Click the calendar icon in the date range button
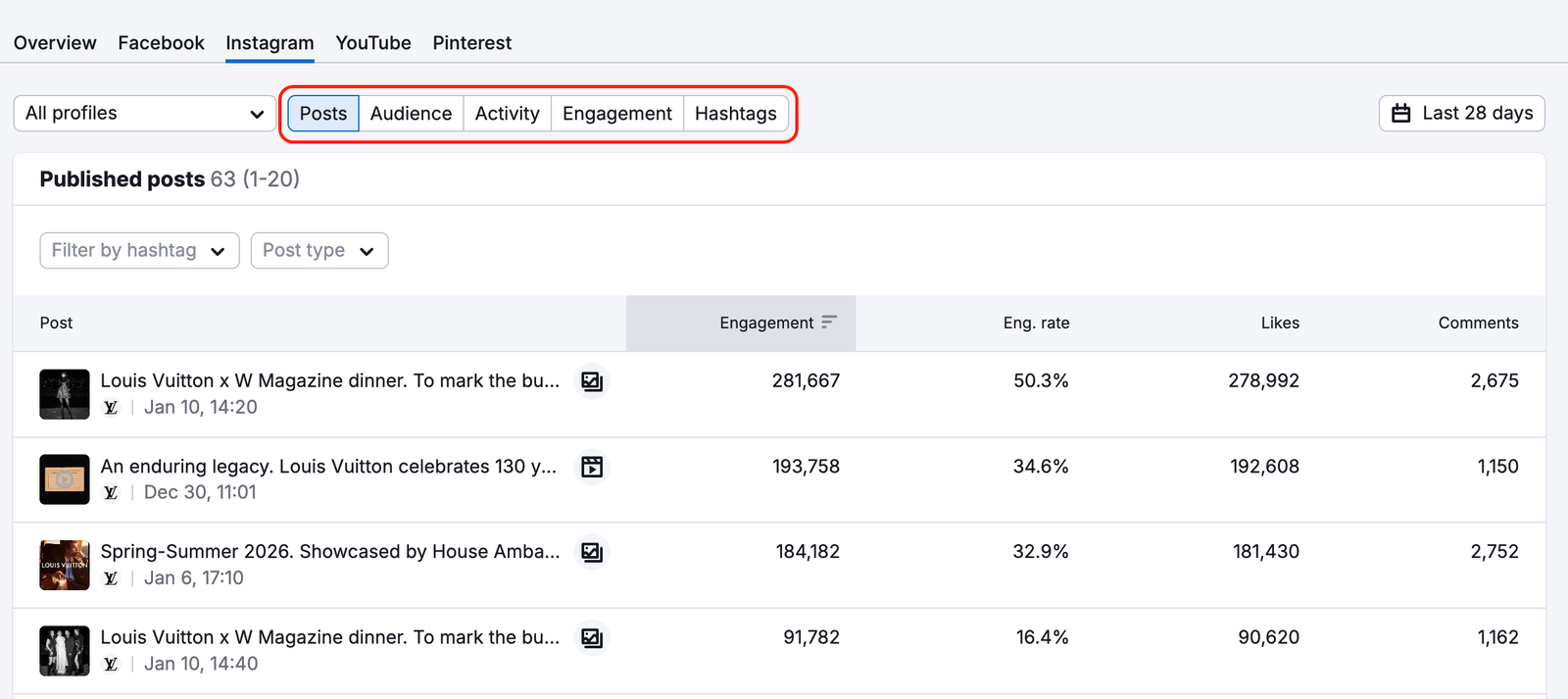The width and height of the screenshot is (1568, 699). [1401, 114]
